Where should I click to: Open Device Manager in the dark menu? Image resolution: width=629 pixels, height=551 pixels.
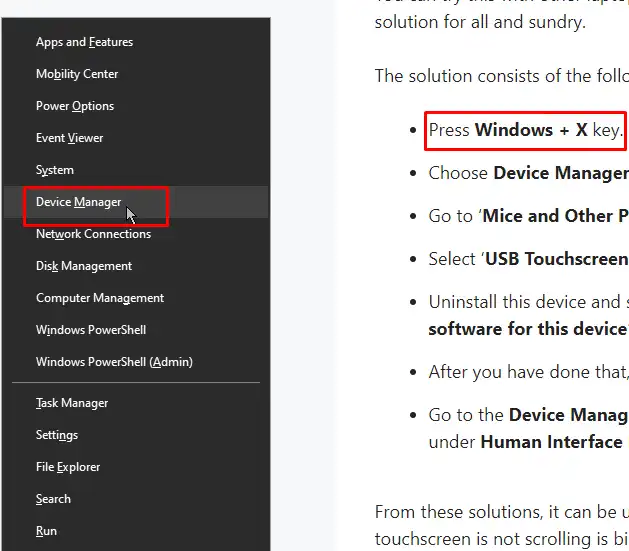[x=79, y=202]
